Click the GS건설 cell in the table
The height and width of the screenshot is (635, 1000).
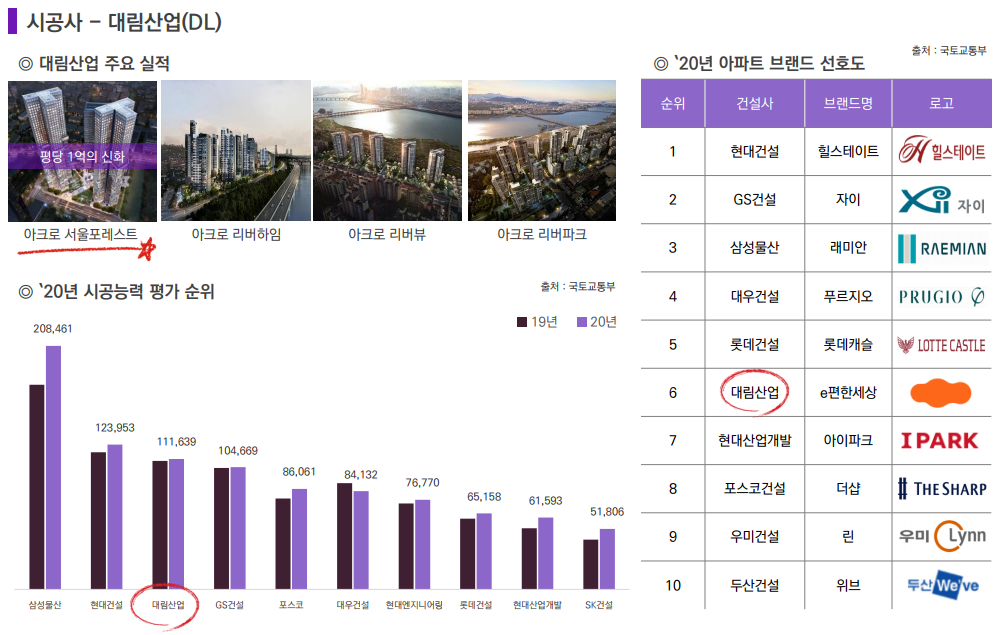click(754, 200)
